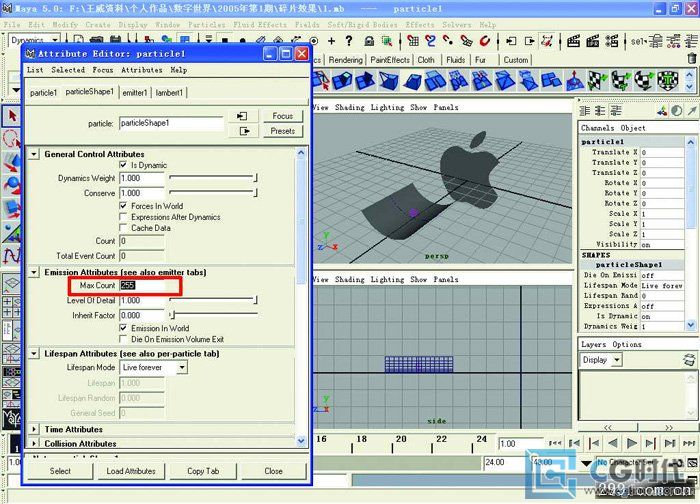Open the Rendering shelf tab
This screenshot has height=504, width=700.
[x=345, y=60]
